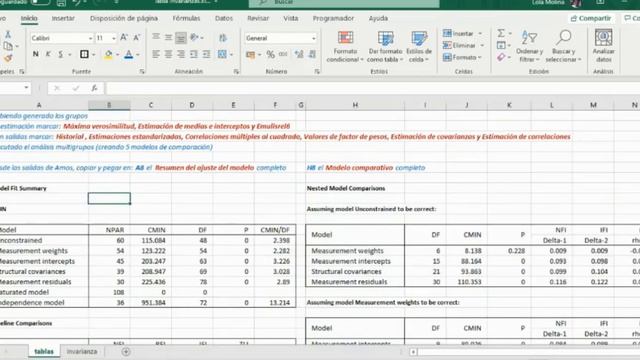Click insert function fx button
This screenshot has height=360, width=640.
pos(94,88)
